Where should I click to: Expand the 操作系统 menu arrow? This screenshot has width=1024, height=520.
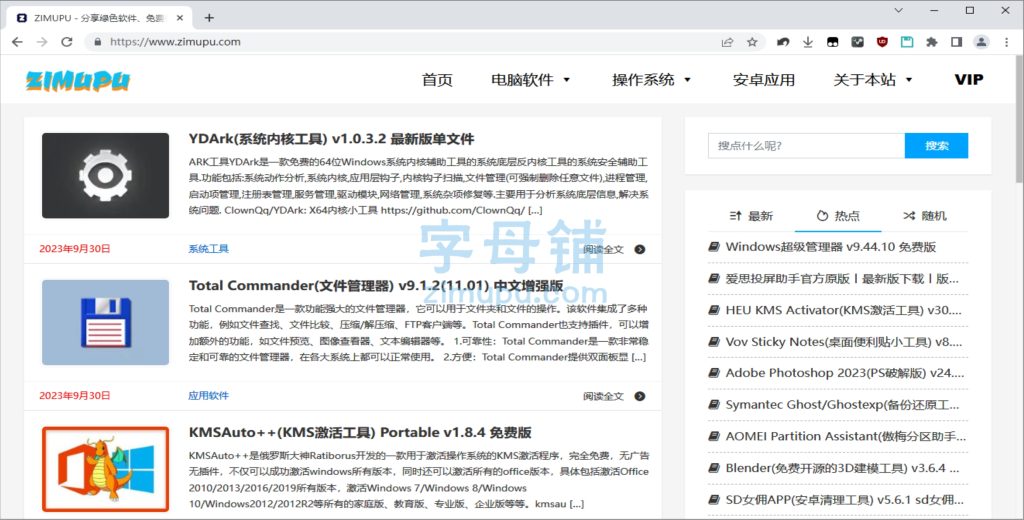pos(687,80)
